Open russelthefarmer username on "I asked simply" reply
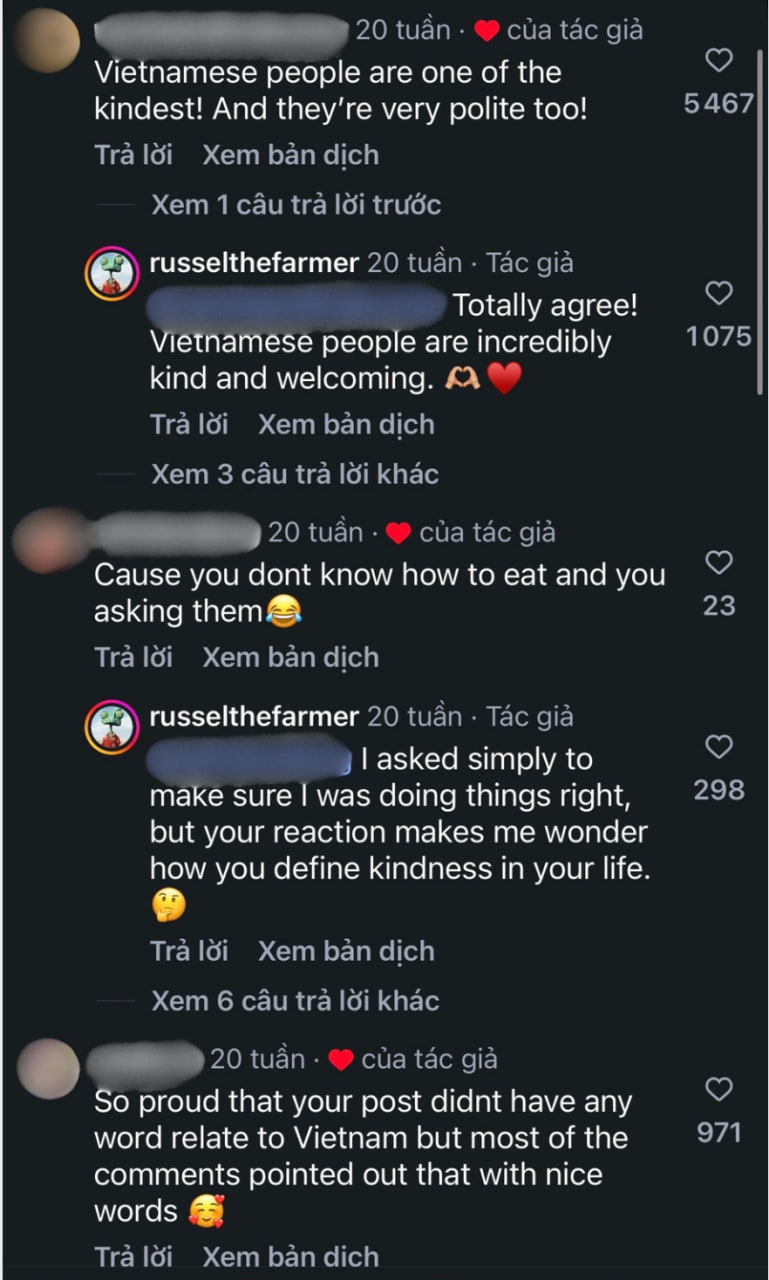 pos(253,716)
